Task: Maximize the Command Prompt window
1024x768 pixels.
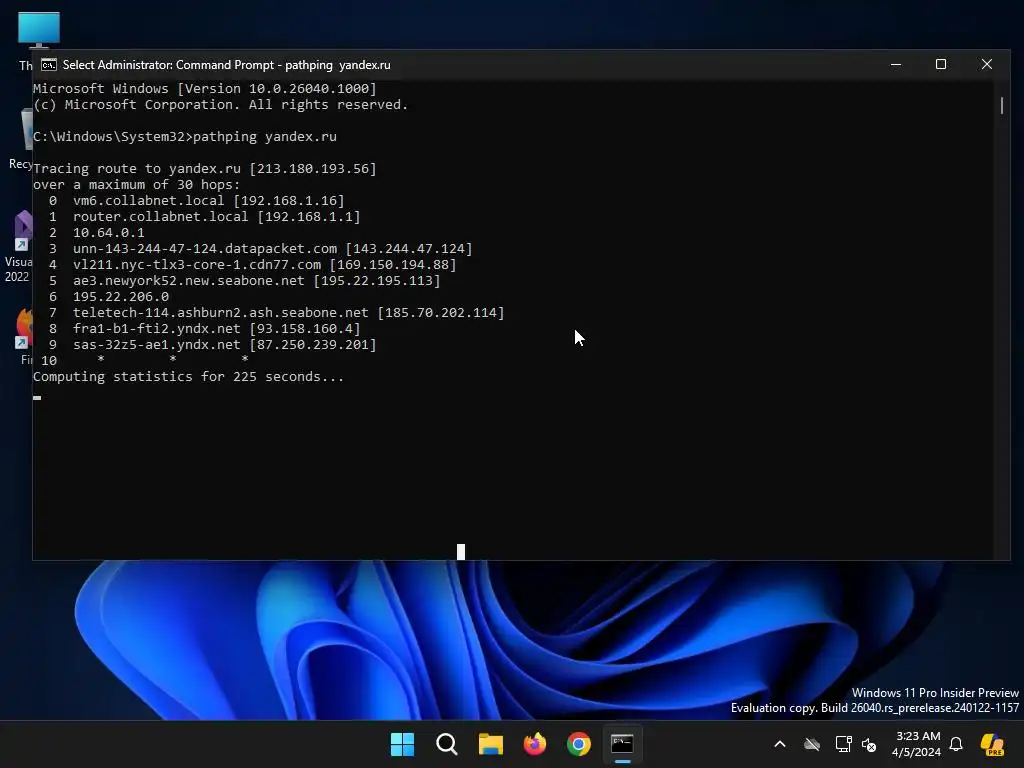Action: click(941, 64)
